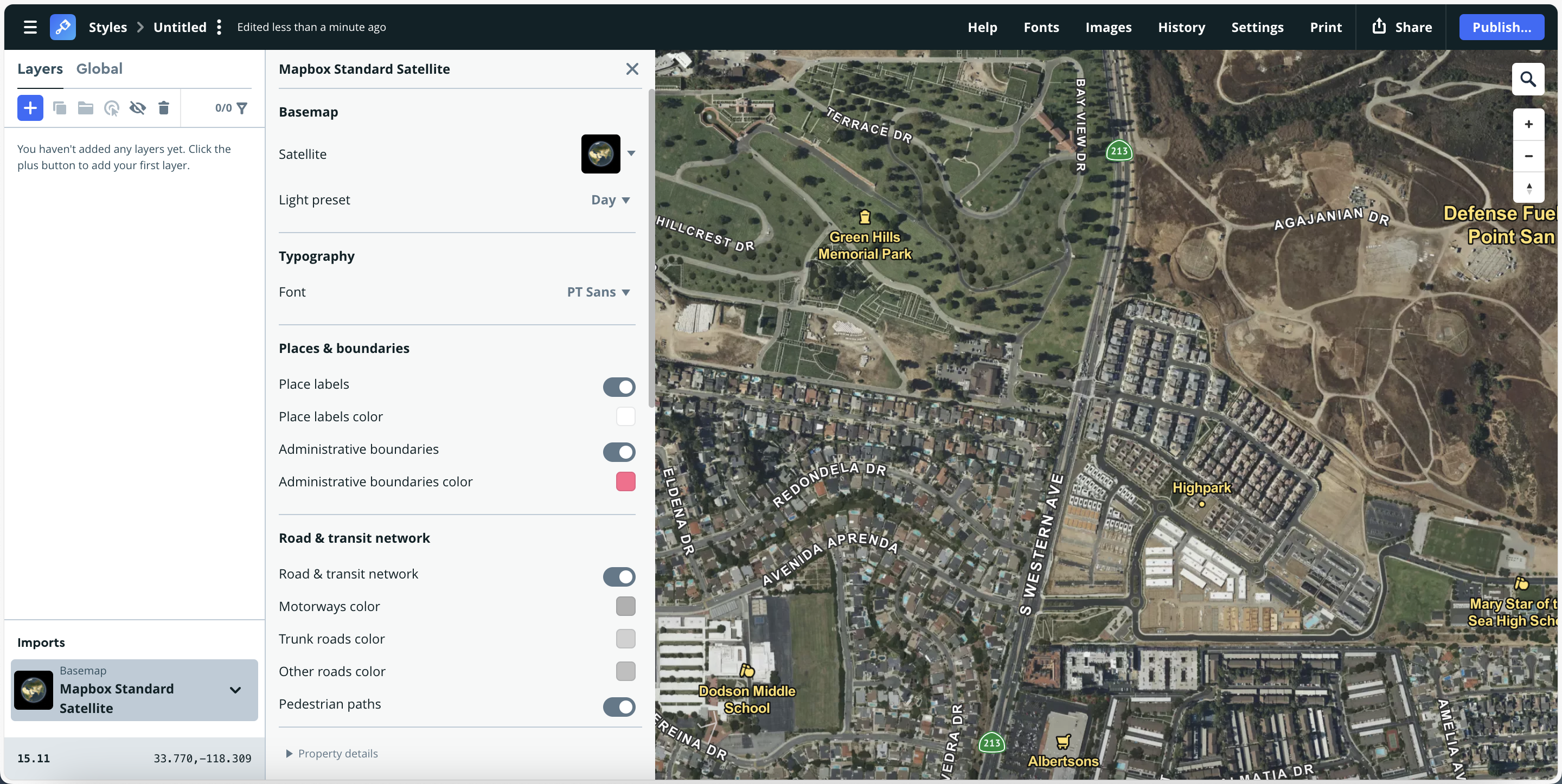Collapse the Mapbox Standard Satellite basemap import
The height and width of the screenshot is (784, 1562).
point(235,690)
